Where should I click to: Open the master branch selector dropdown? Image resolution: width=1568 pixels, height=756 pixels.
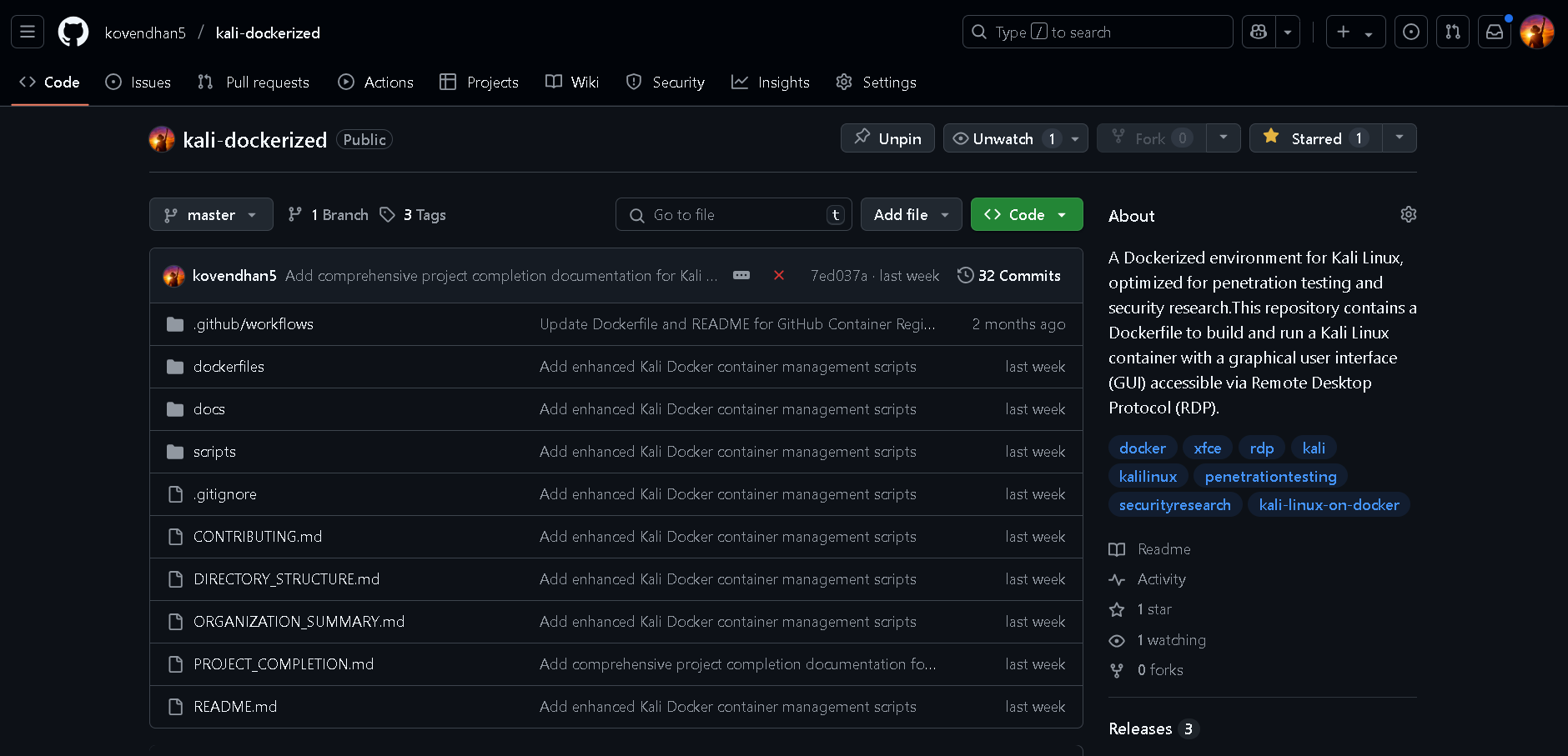click(211, 214)
